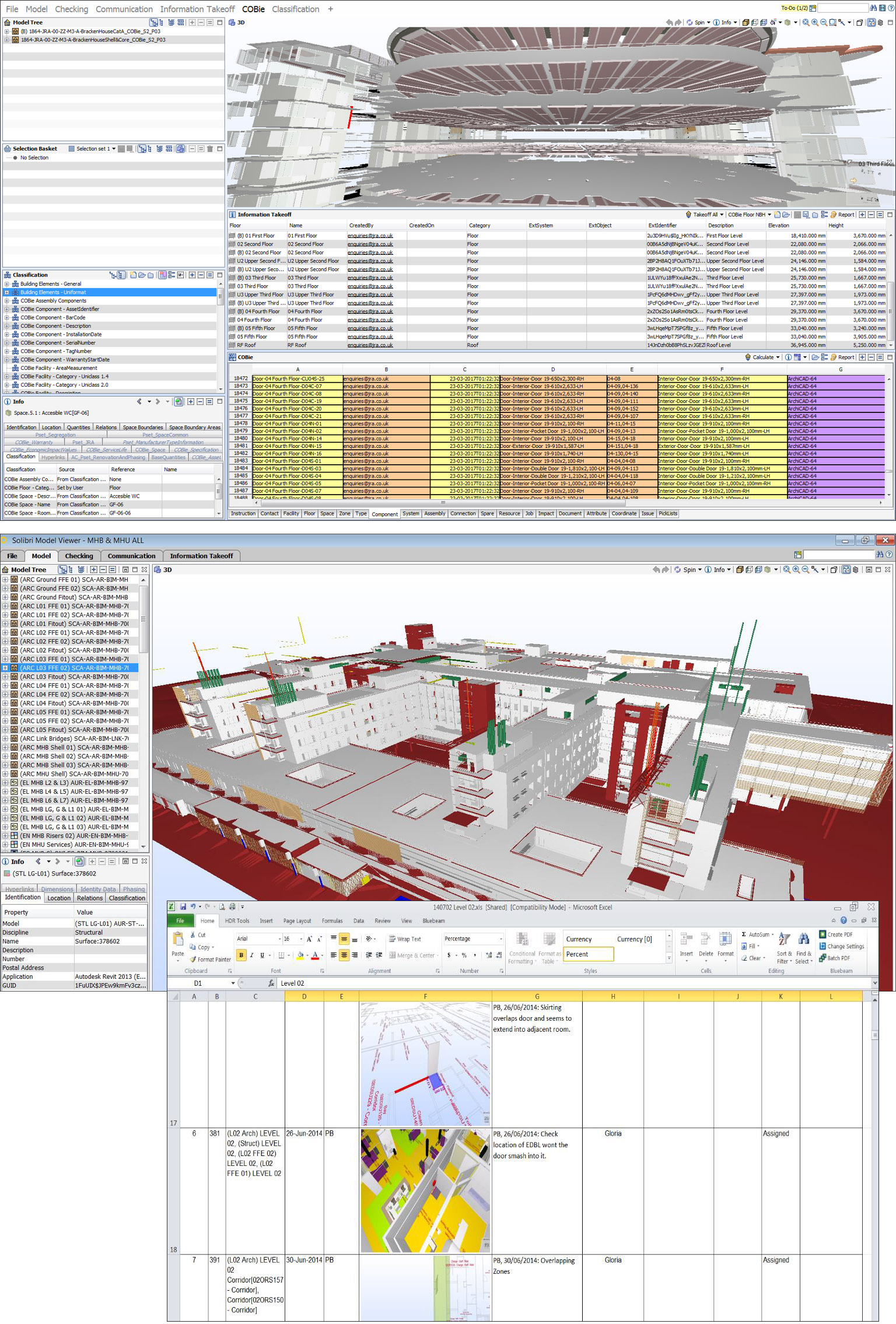Click expand-all icon in Model Viewer's Model Tree

[x=93, y=570]
